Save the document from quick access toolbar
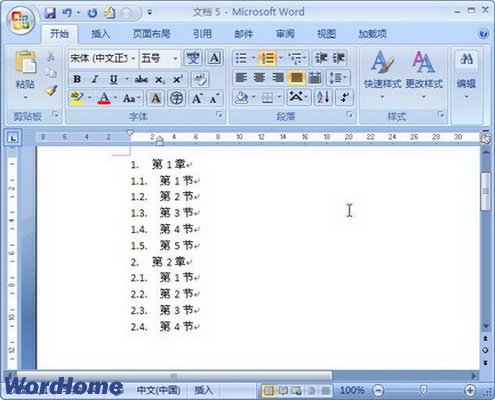This screenshot has width=495, height=400. [x=50, y=13]
